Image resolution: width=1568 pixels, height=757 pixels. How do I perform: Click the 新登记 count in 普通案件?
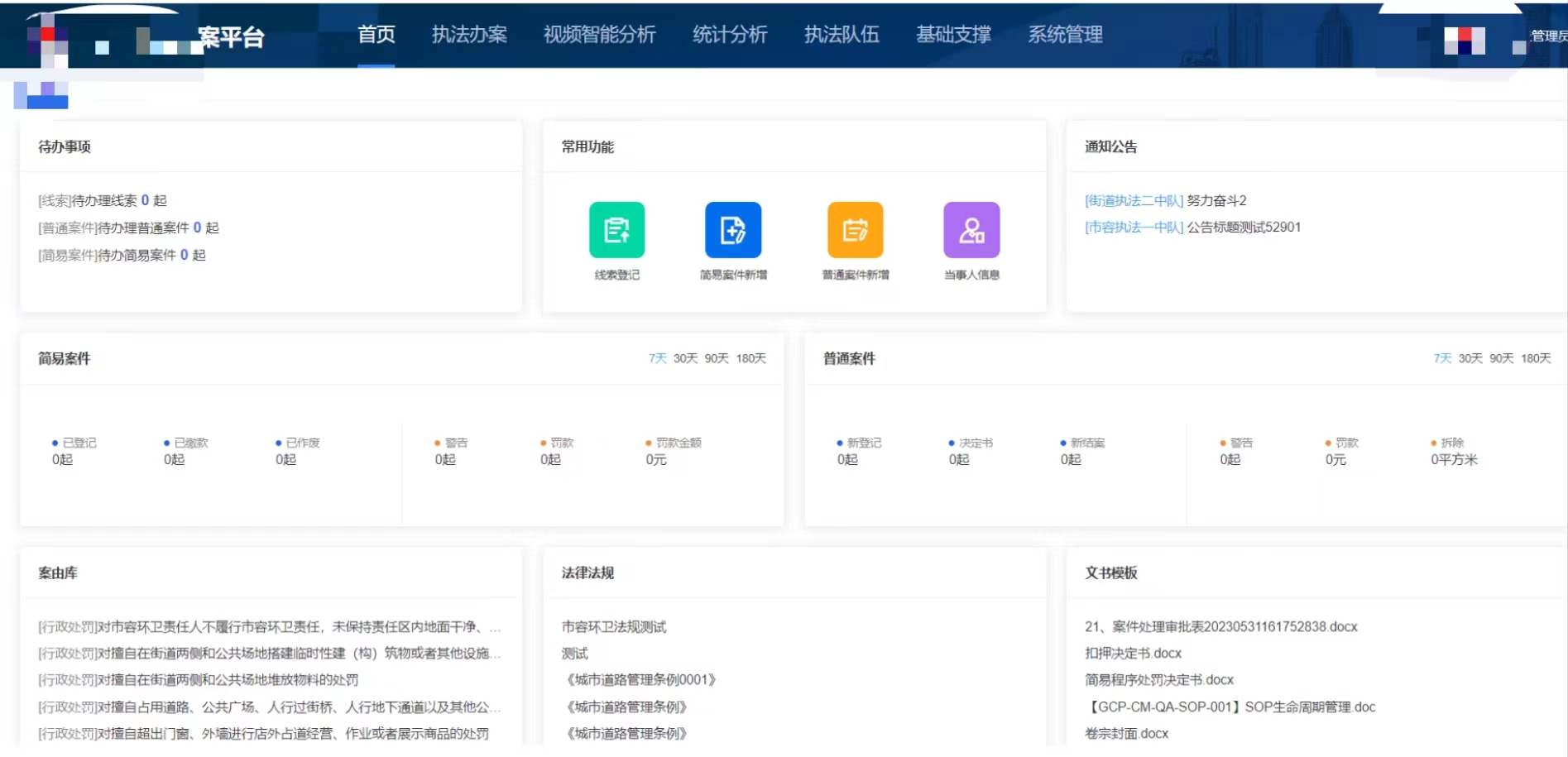coord(848,460)
